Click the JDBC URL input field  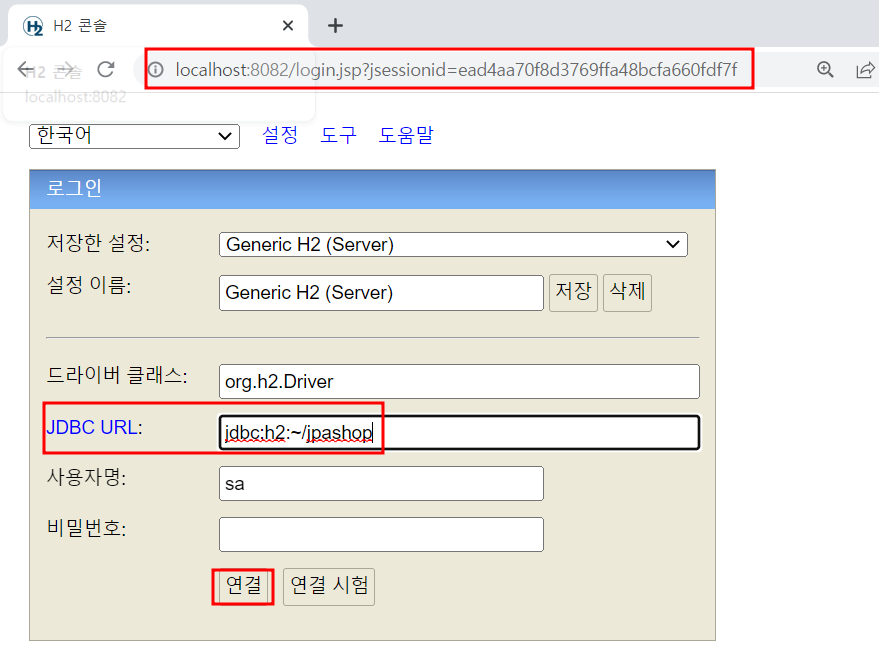pos(459,433)
